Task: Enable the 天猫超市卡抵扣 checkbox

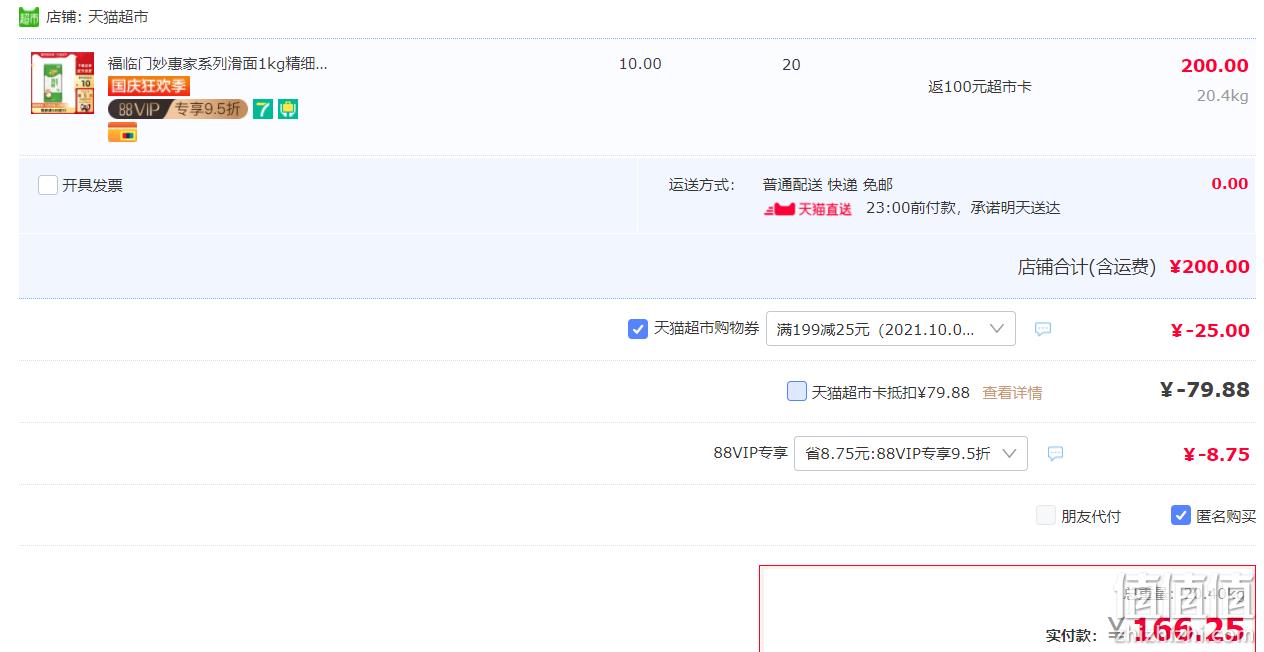Action: coord(797,391)
